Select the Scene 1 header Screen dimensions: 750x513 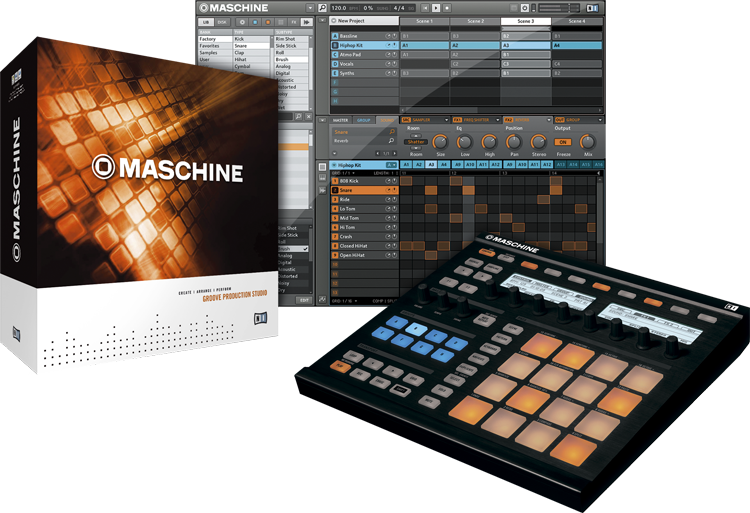click(424, 21)
